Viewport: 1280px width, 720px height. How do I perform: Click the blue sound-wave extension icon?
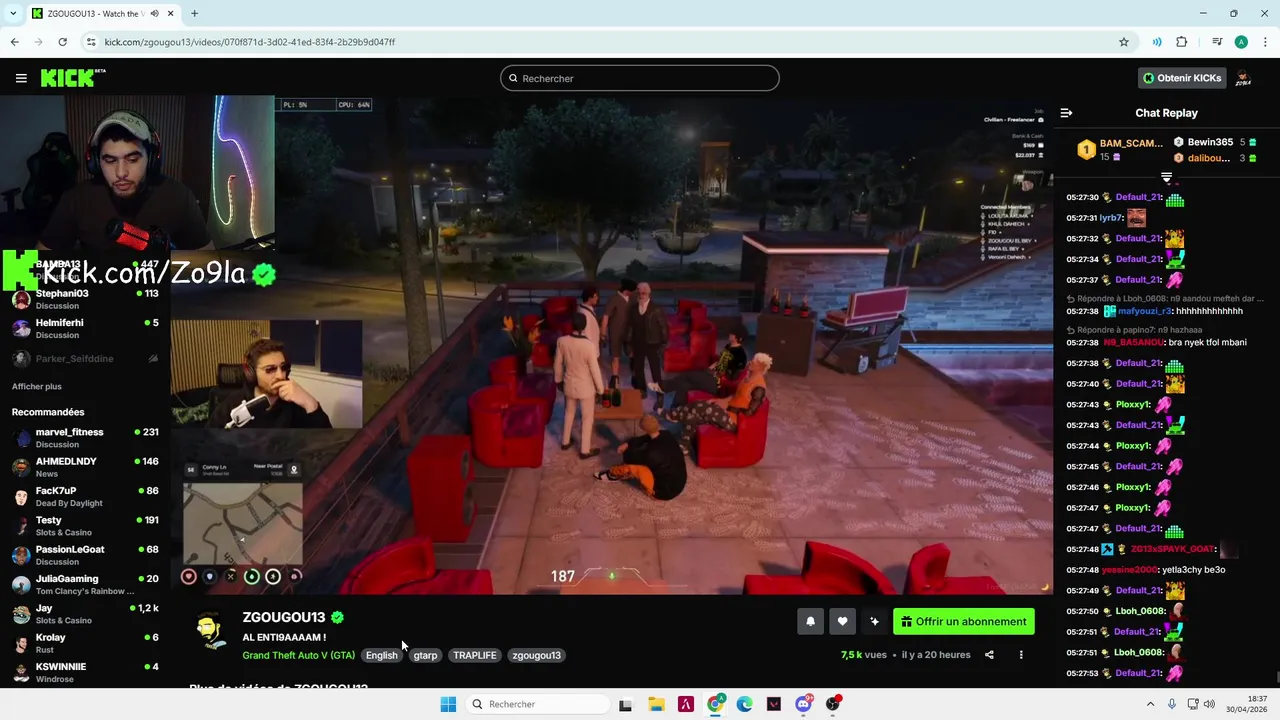[x=1157, y=42]
